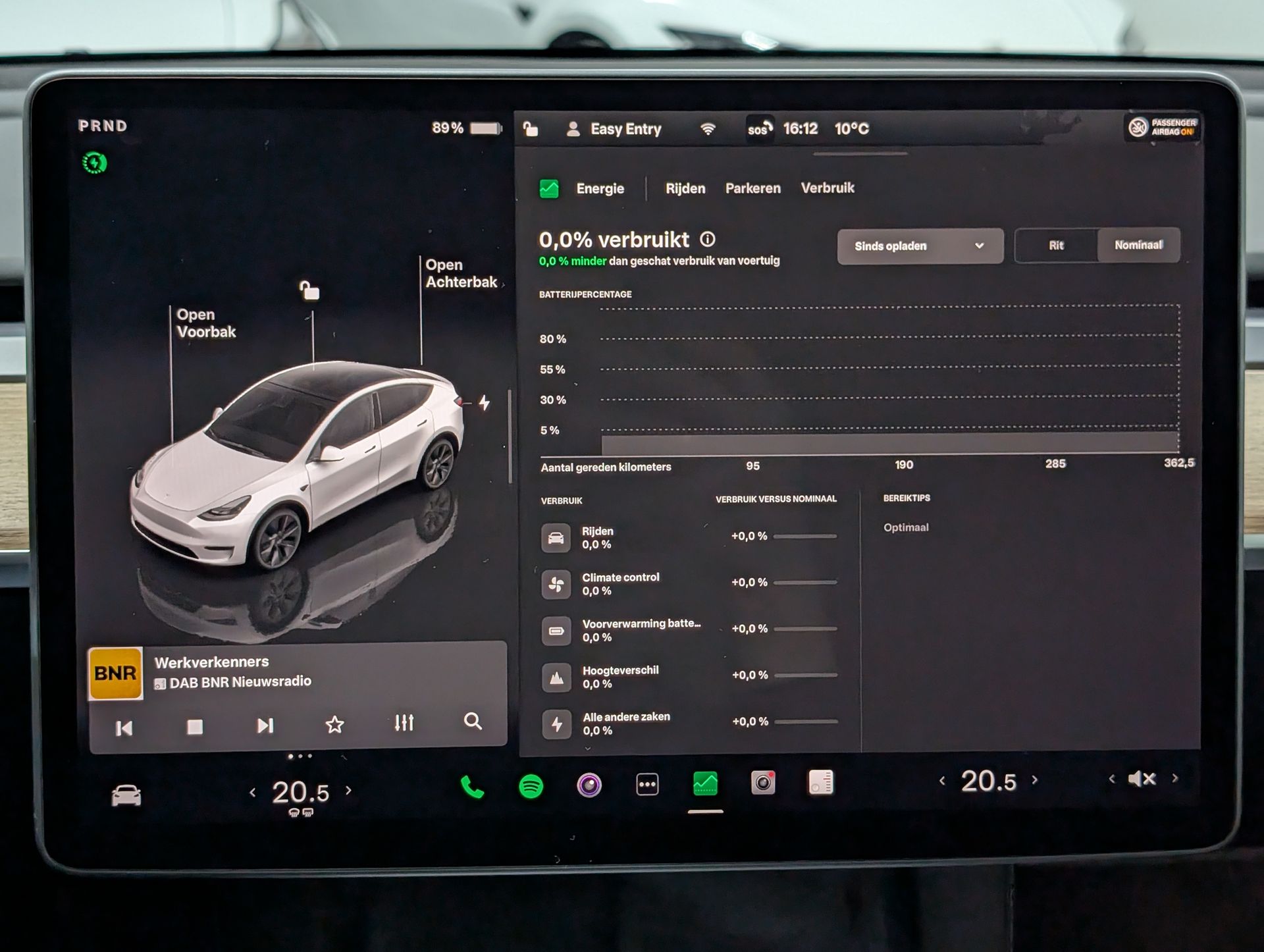
Task: Stop the radio playback
Action: click(x=195, y=727)
